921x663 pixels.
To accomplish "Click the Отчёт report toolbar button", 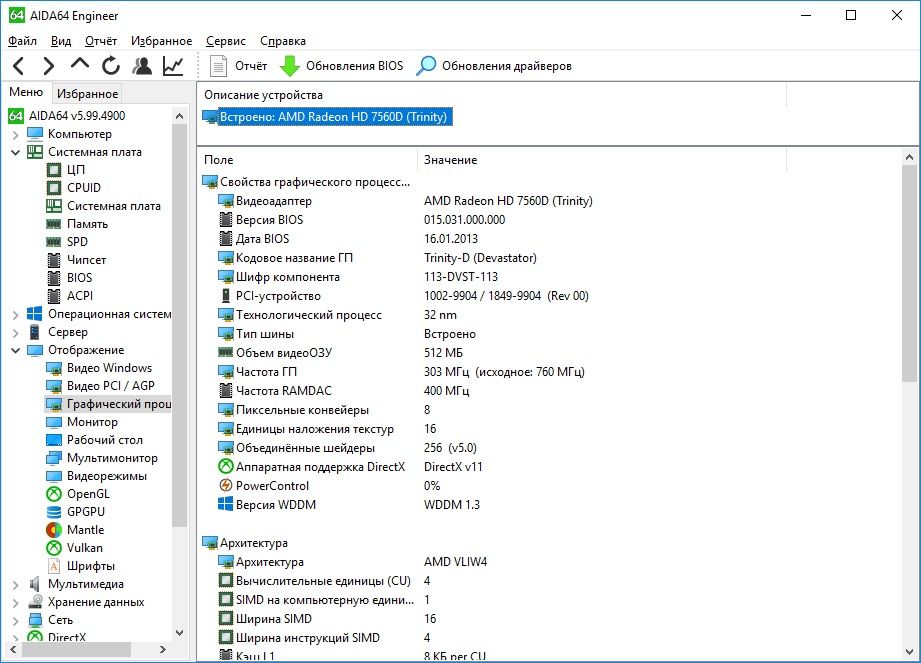I will pos(238,66).
